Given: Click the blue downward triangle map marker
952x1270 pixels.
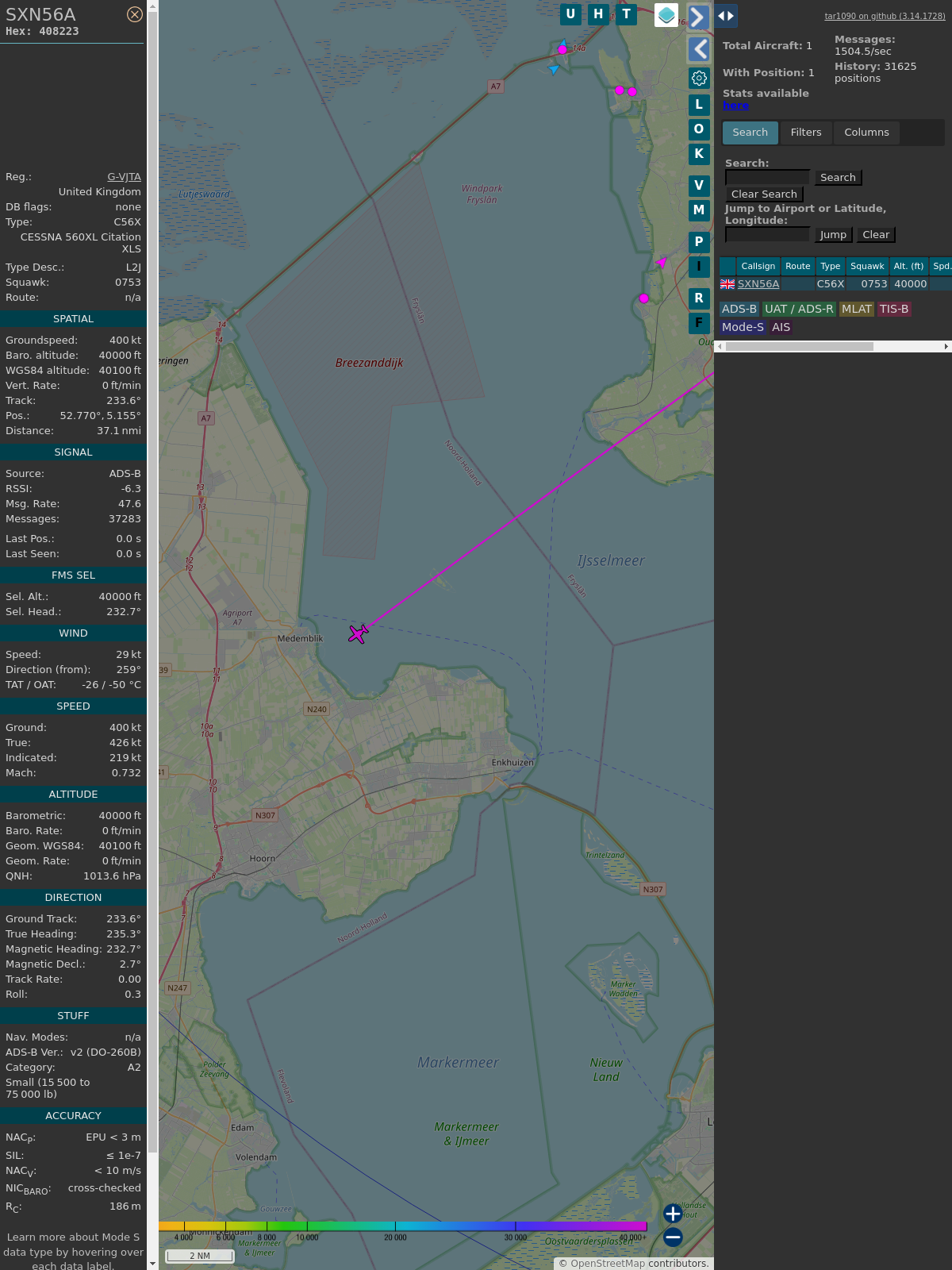Looking at the screenshot, I should coord(554,70).
